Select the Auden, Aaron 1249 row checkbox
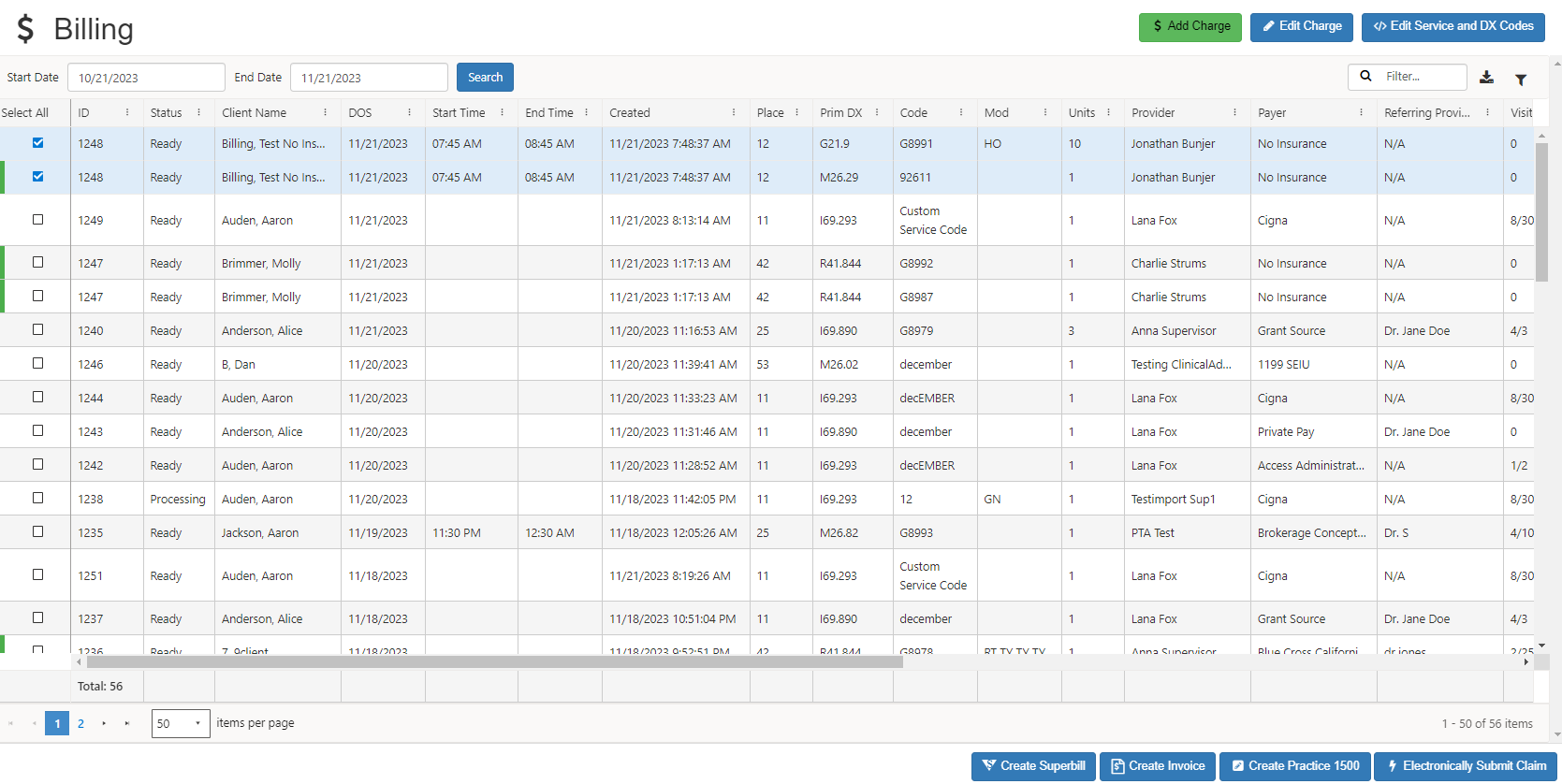This screenshot has width=1562, height=784. click(x=38, y=220)
